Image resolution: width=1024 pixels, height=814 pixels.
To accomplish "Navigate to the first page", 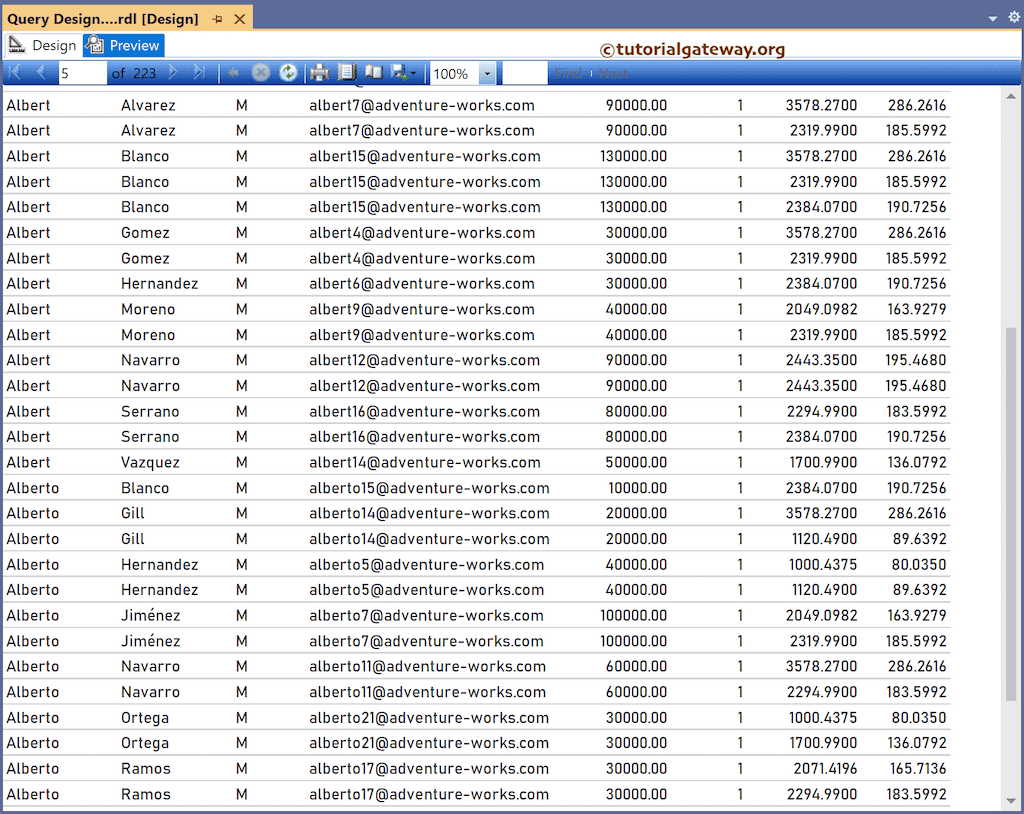I will pos(14,72).
